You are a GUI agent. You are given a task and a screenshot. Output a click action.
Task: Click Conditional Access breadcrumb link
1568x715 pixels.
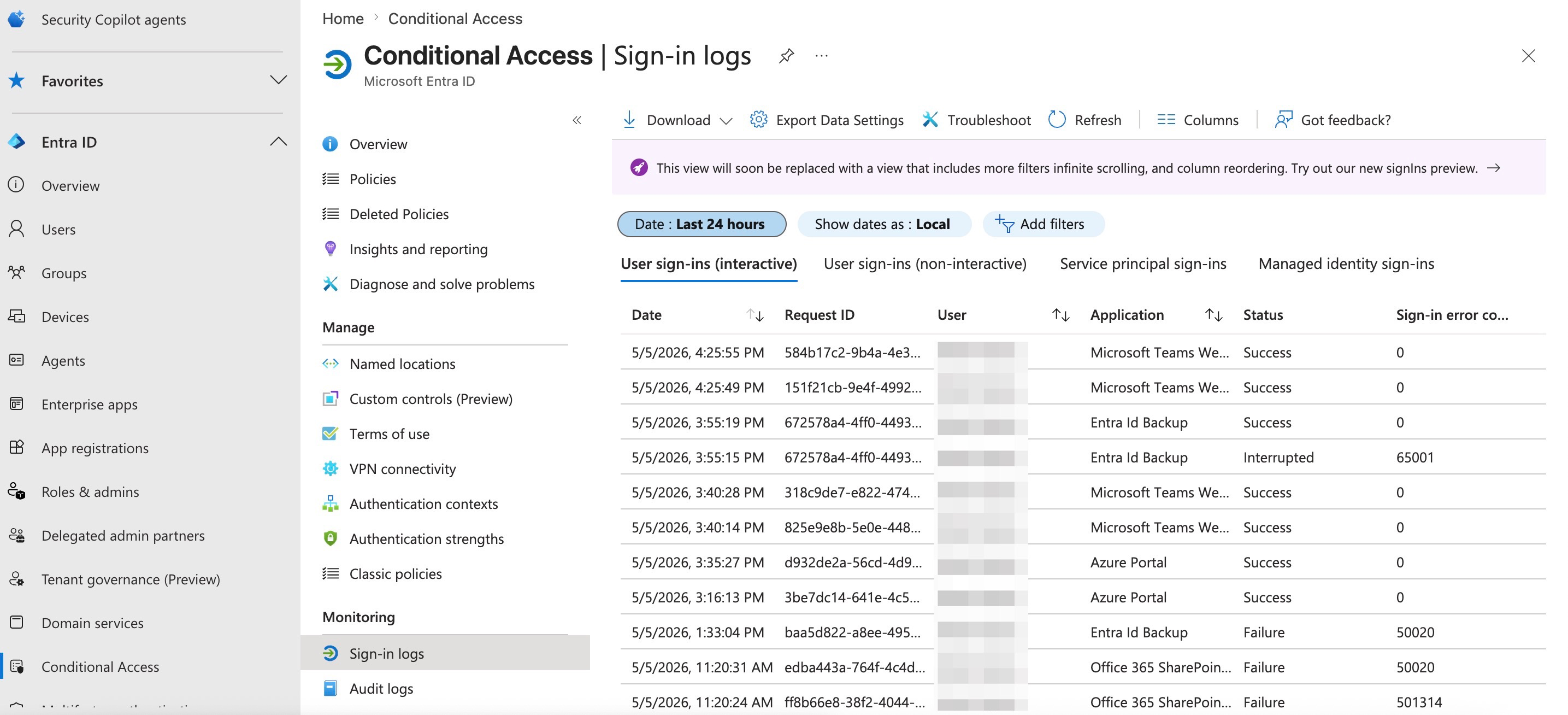point(455,19)
